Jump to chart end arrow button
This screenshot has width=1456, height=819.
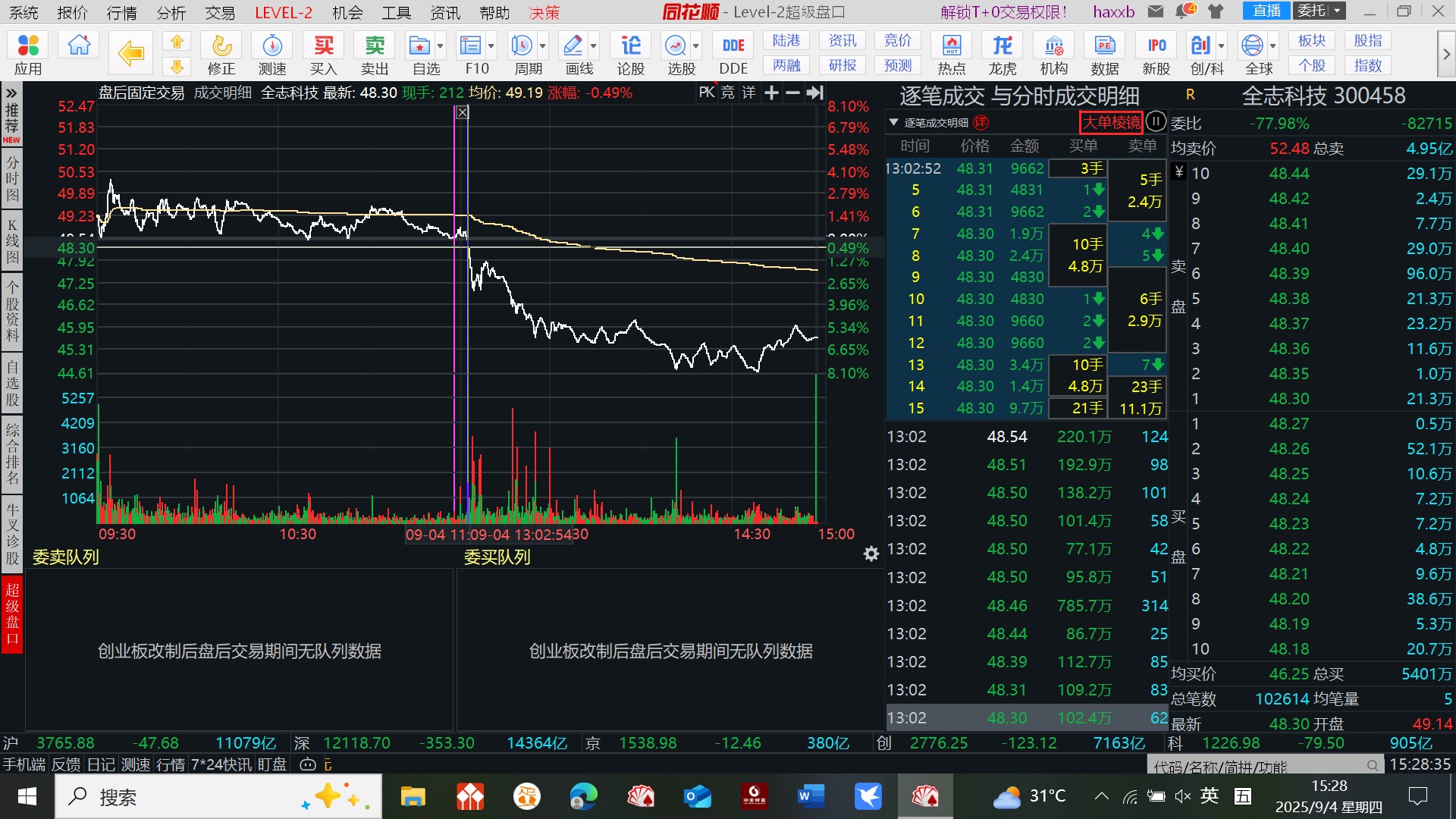pos(814,93)
